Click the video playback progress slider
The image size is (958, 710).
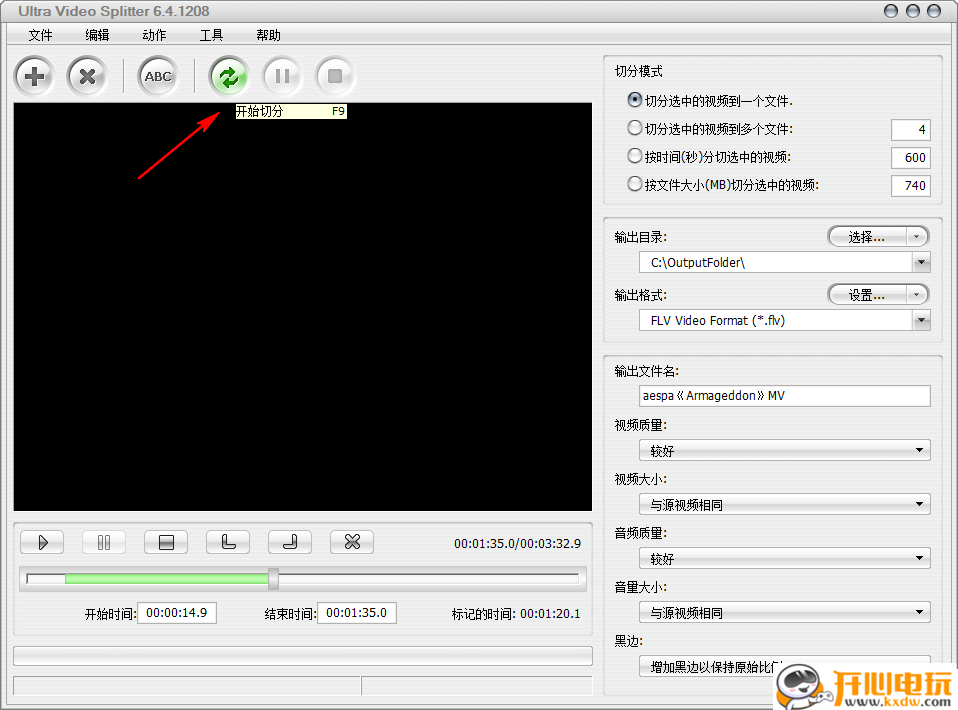273,579
